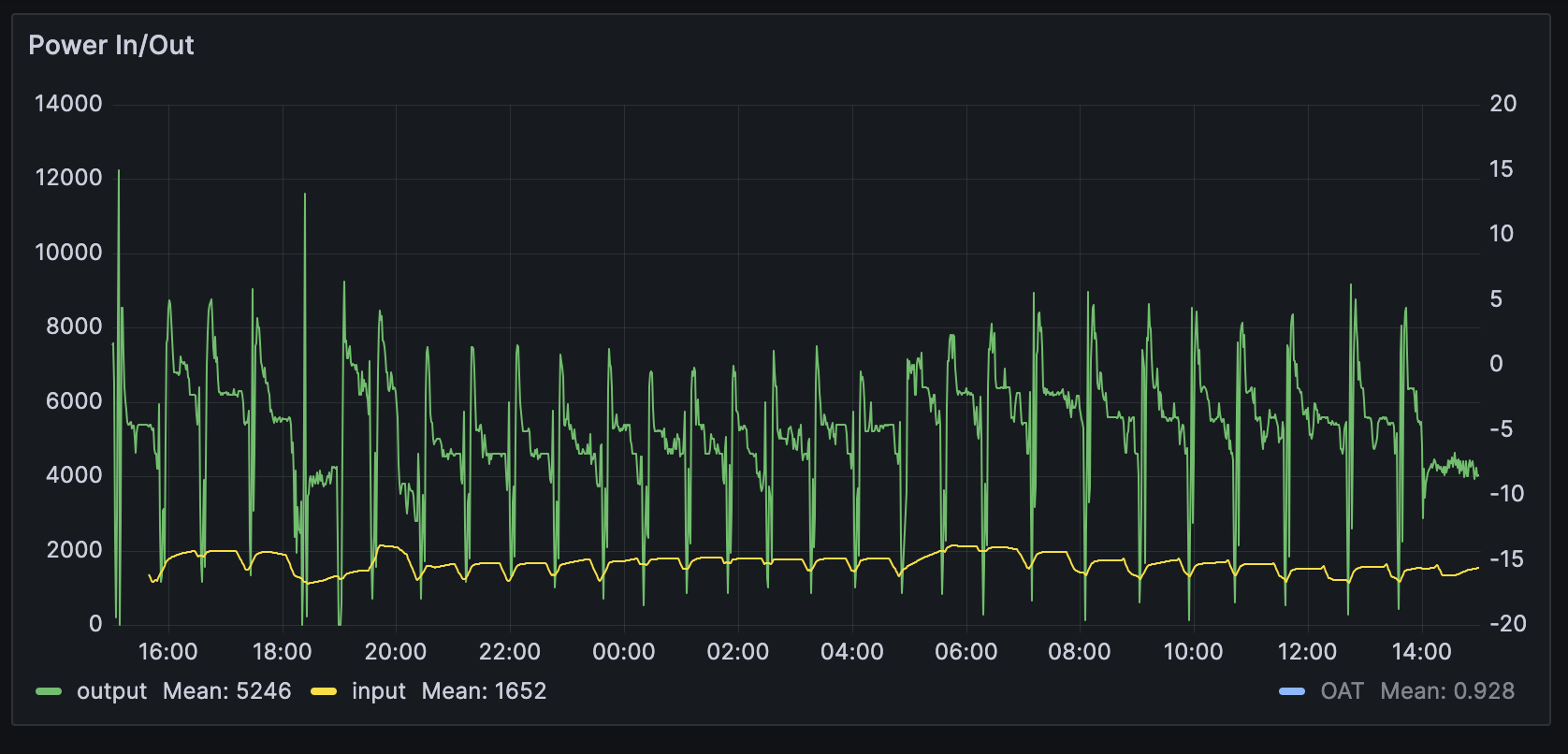The image size is (1568, 754).
Task: Toggle the input series legend label
Action: tap(378, 691)
